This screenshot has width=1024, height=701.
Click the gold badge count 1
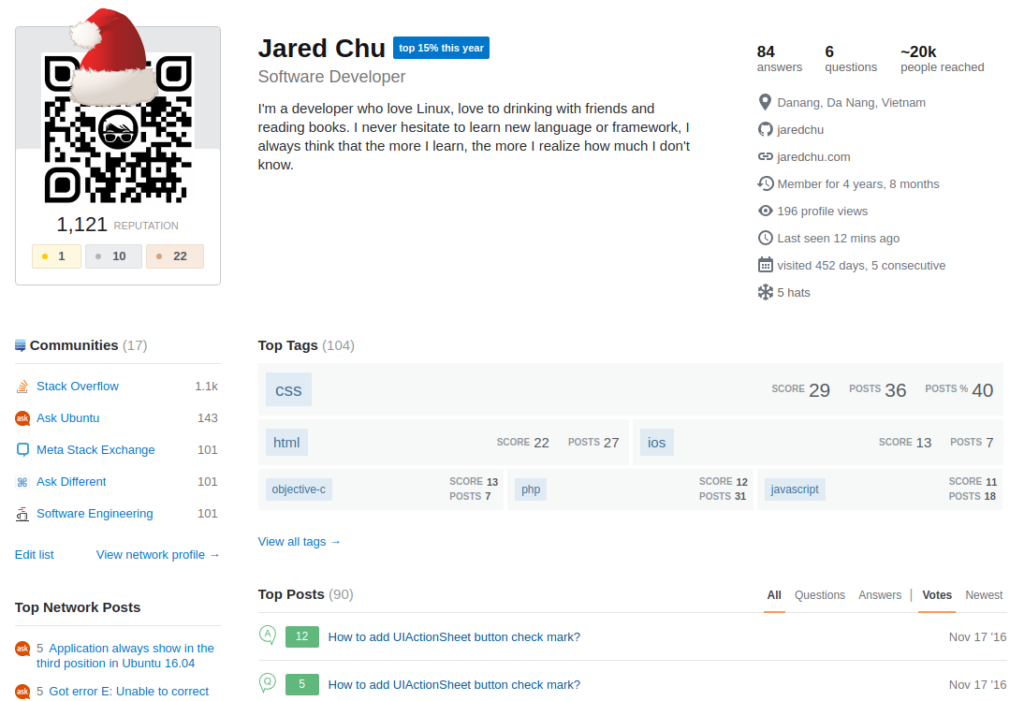tap(57, 256)
